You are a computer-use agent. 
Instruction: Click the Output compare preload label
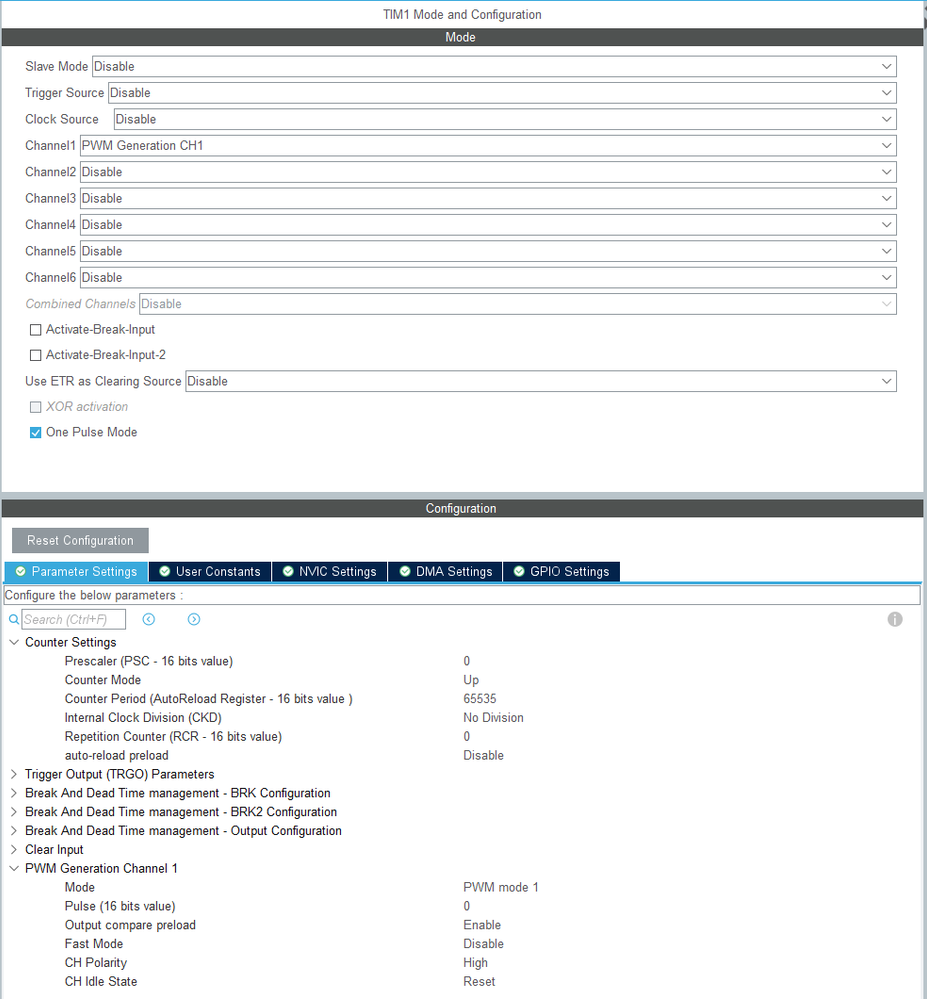coord(130,925)
